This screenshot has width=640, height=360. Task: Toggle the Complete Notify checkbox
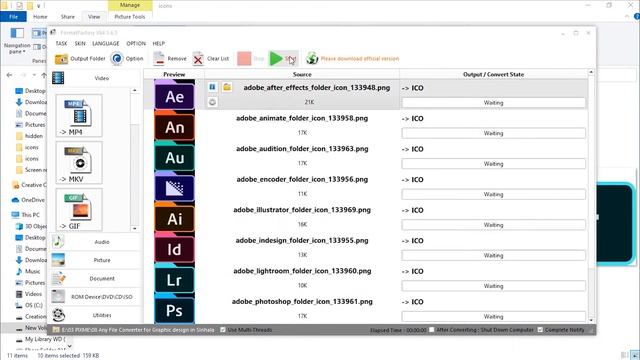(540, 330)
